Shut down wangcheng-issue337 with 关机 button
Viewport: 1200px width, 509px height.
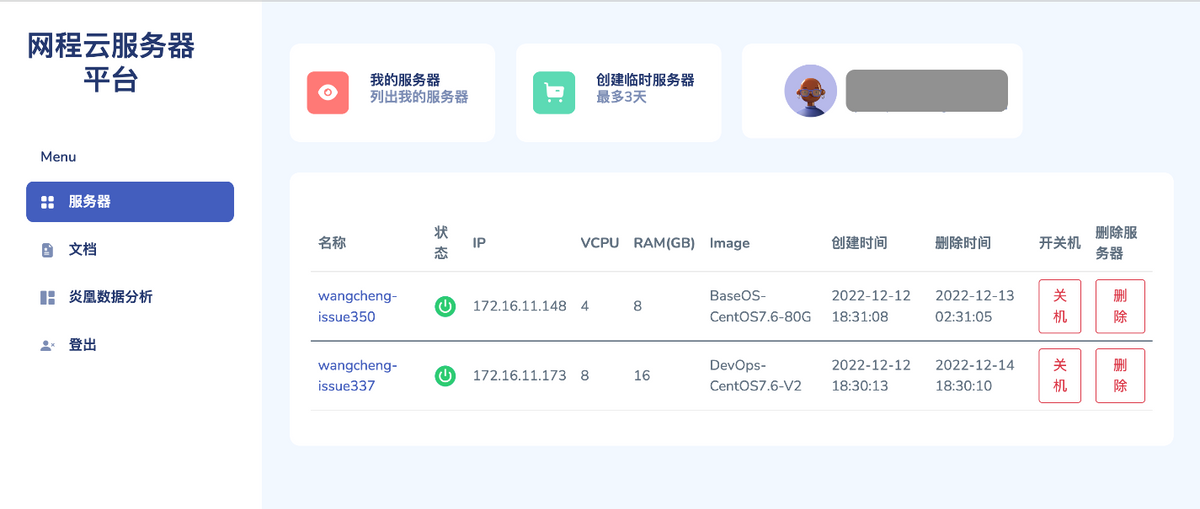coord(1060,375)
